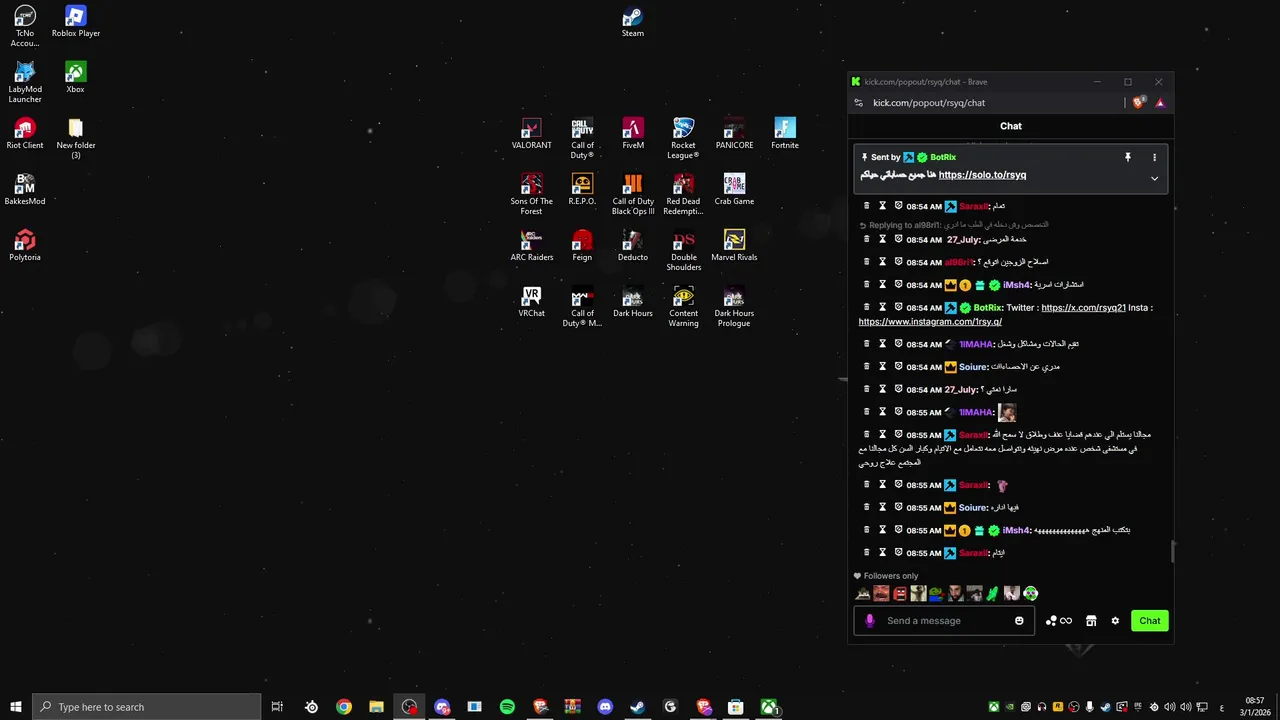Select the R.E.P.O. desktop icon
The height and width of the screenshot is (720, 1280).
click(x=582, y=190)
